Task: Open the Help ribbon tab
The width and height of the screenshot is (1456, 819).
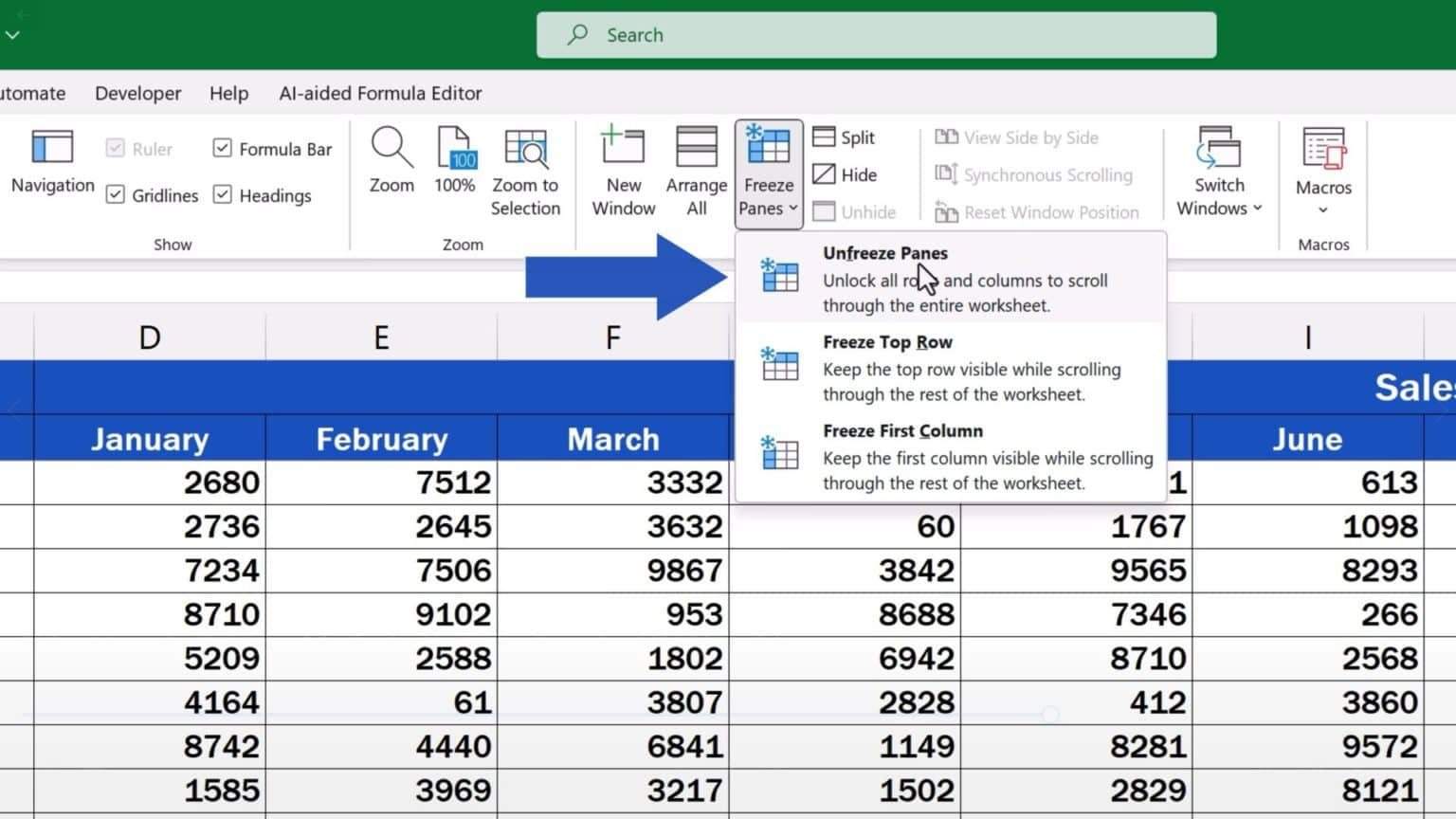Action: 228,93
